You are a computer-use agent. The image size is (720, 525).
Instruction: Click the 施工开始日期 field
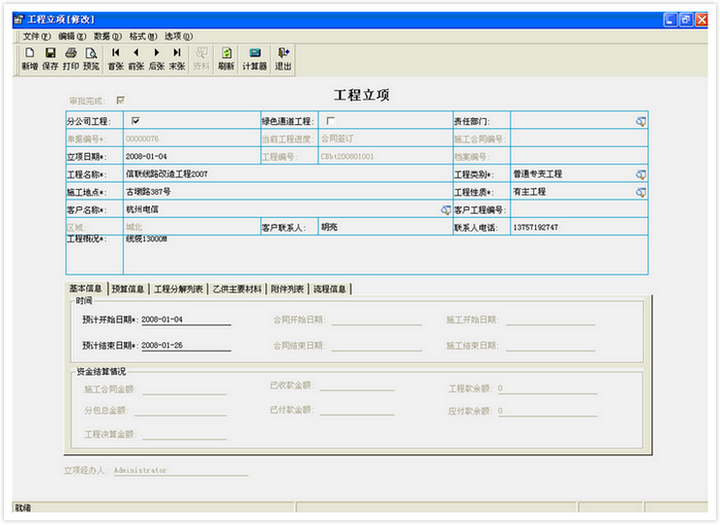point(551,320)
